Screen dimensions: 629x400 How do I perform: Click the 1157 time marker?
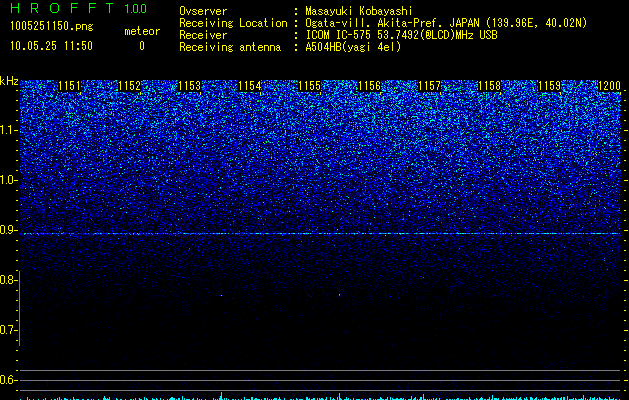tap(430, 86)
